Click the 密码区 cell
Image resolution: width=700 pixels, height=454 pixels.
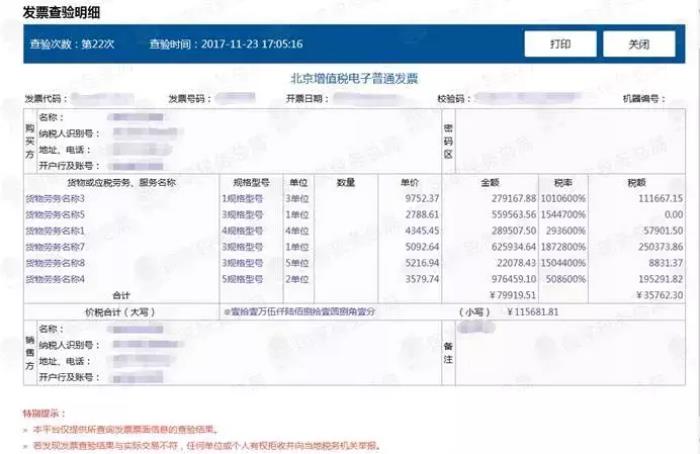coord(448,142)
